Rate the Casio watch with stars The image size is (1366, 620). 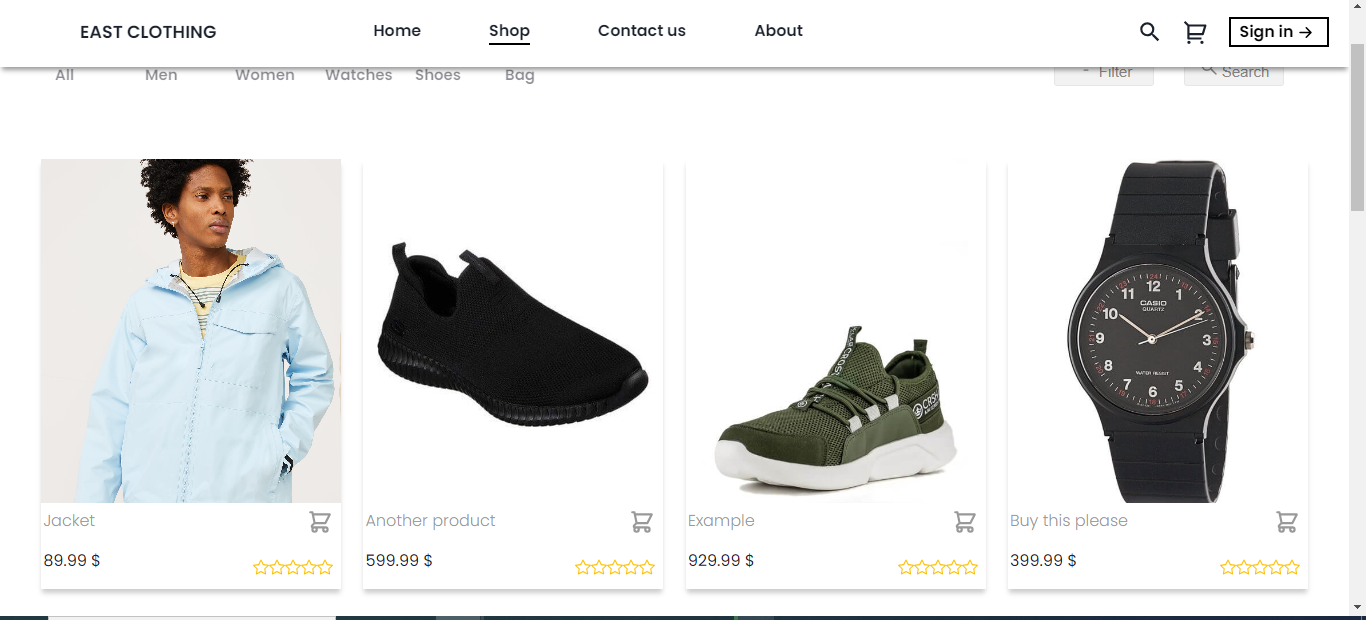(1260, 567)
